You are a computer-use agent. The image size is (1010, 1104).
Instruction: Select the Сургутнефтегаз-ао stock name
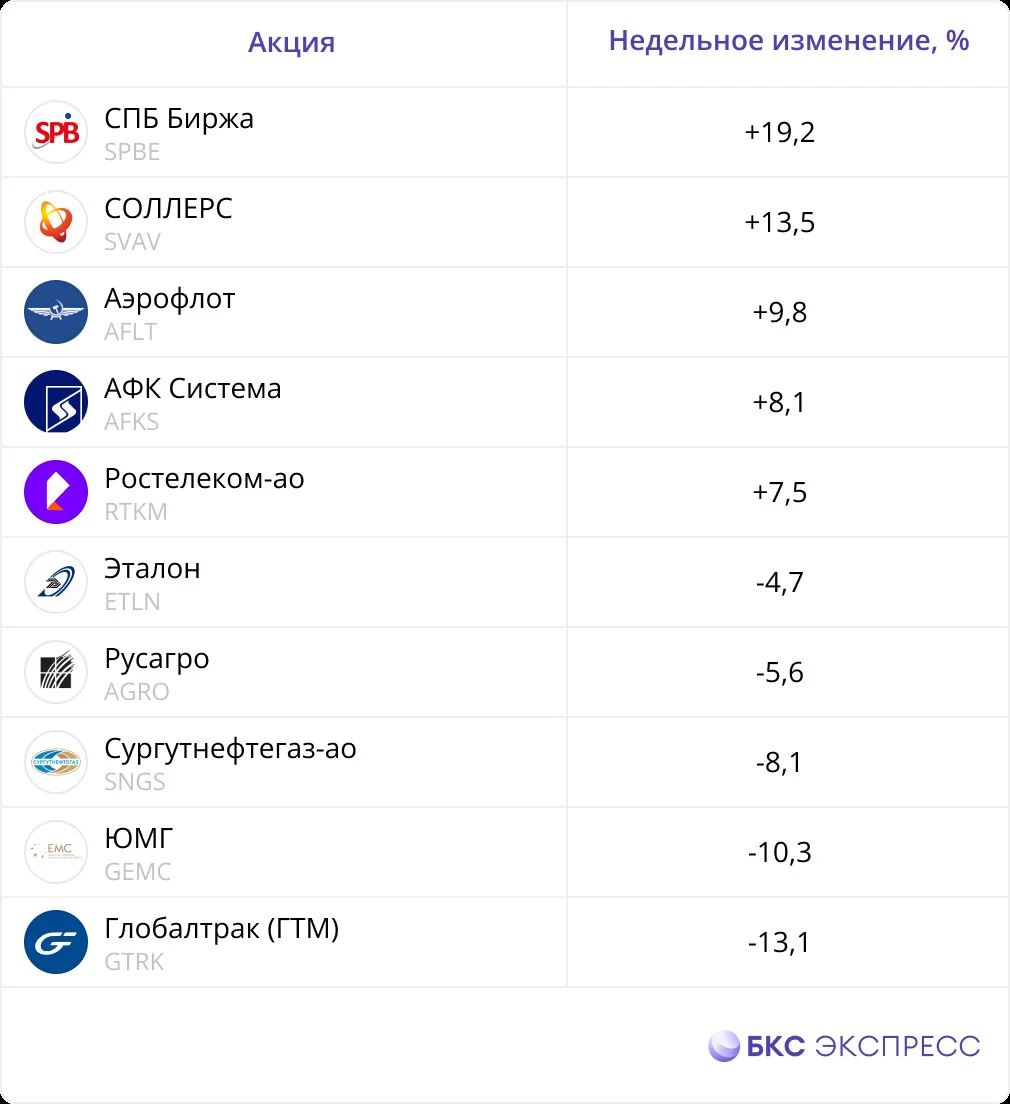(x=230, y=749)
